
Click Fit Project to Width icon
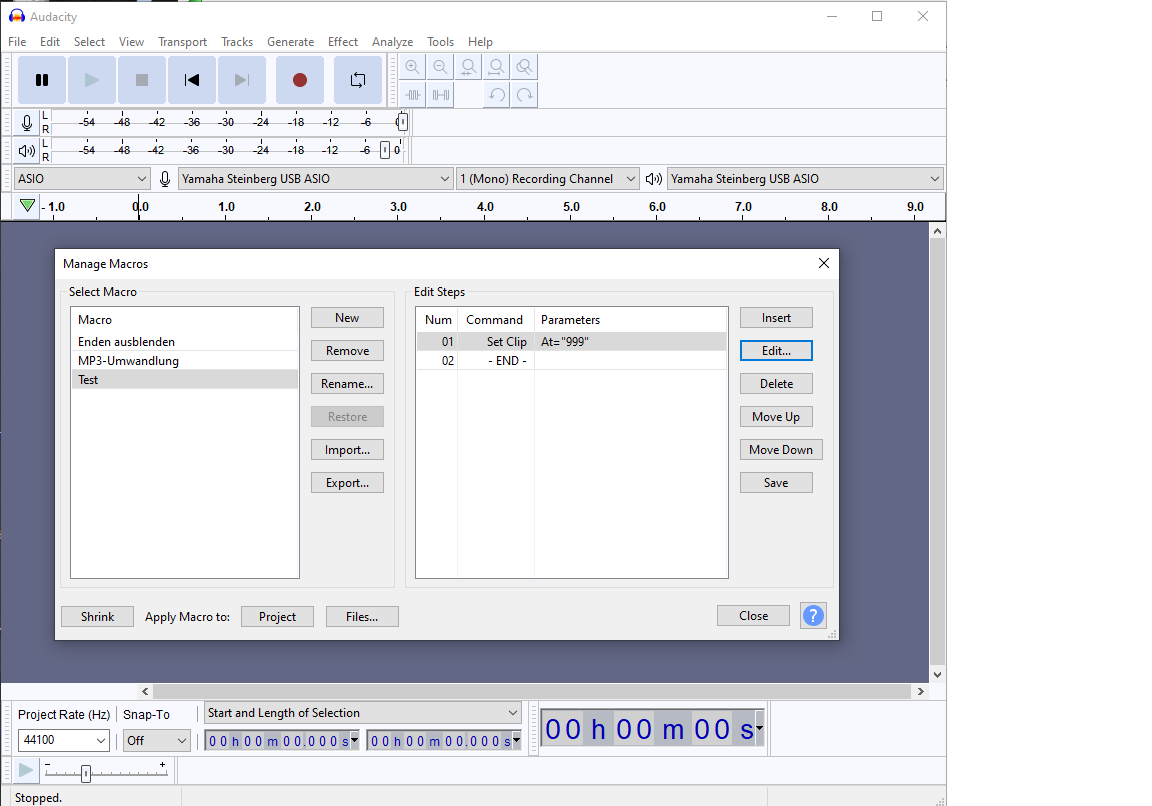point(497,67)
